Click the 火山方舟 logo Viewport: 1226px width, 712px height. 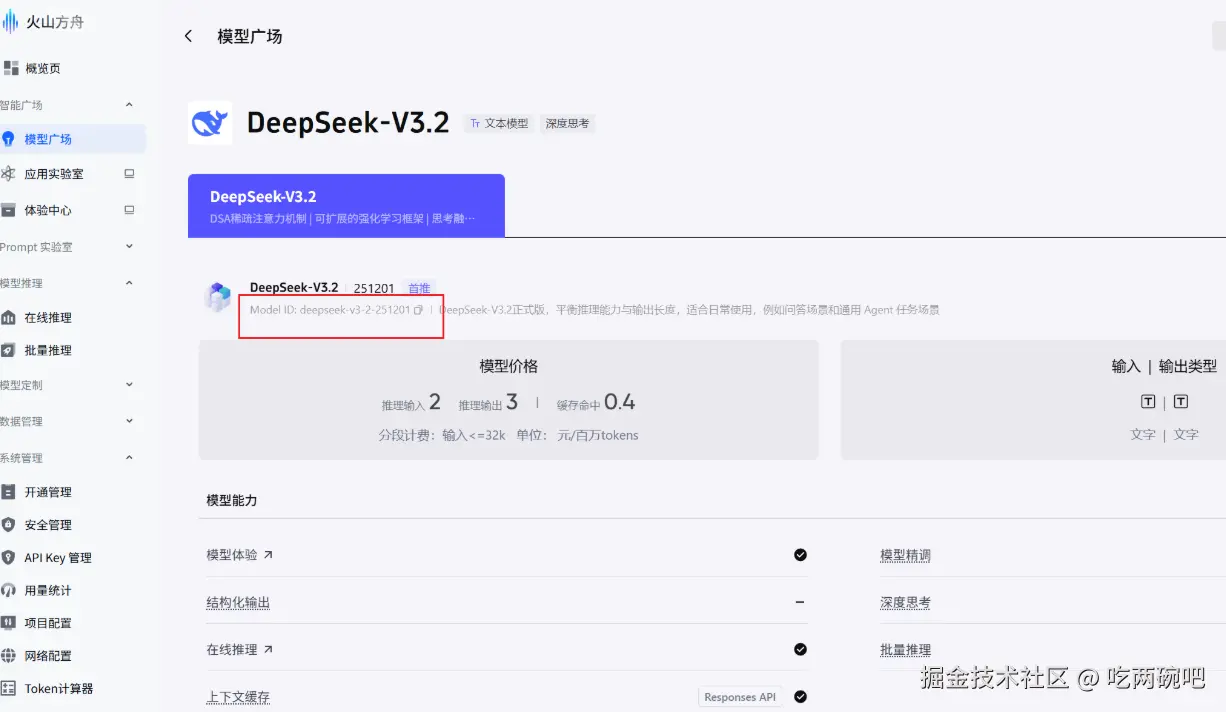click(x=43, y=21)
